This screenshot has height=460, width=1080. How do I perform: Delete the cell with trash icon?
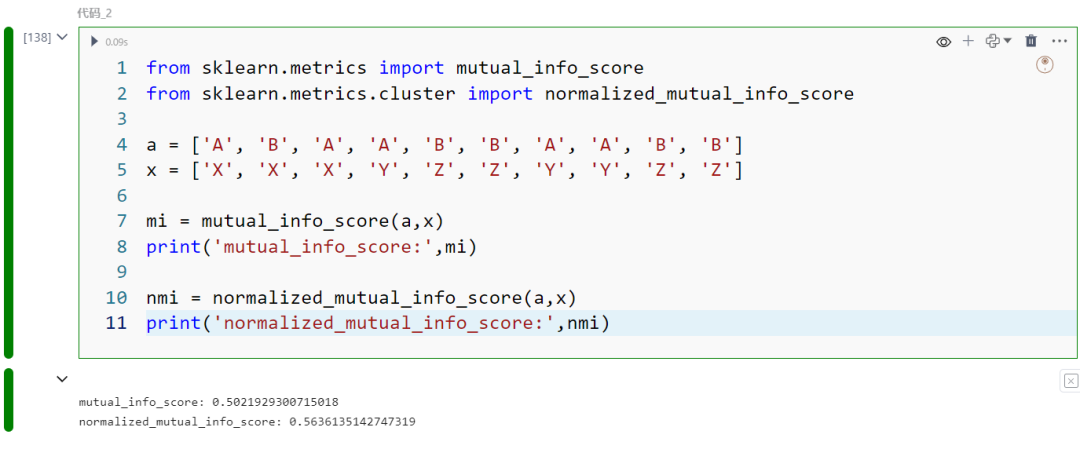1031,41
